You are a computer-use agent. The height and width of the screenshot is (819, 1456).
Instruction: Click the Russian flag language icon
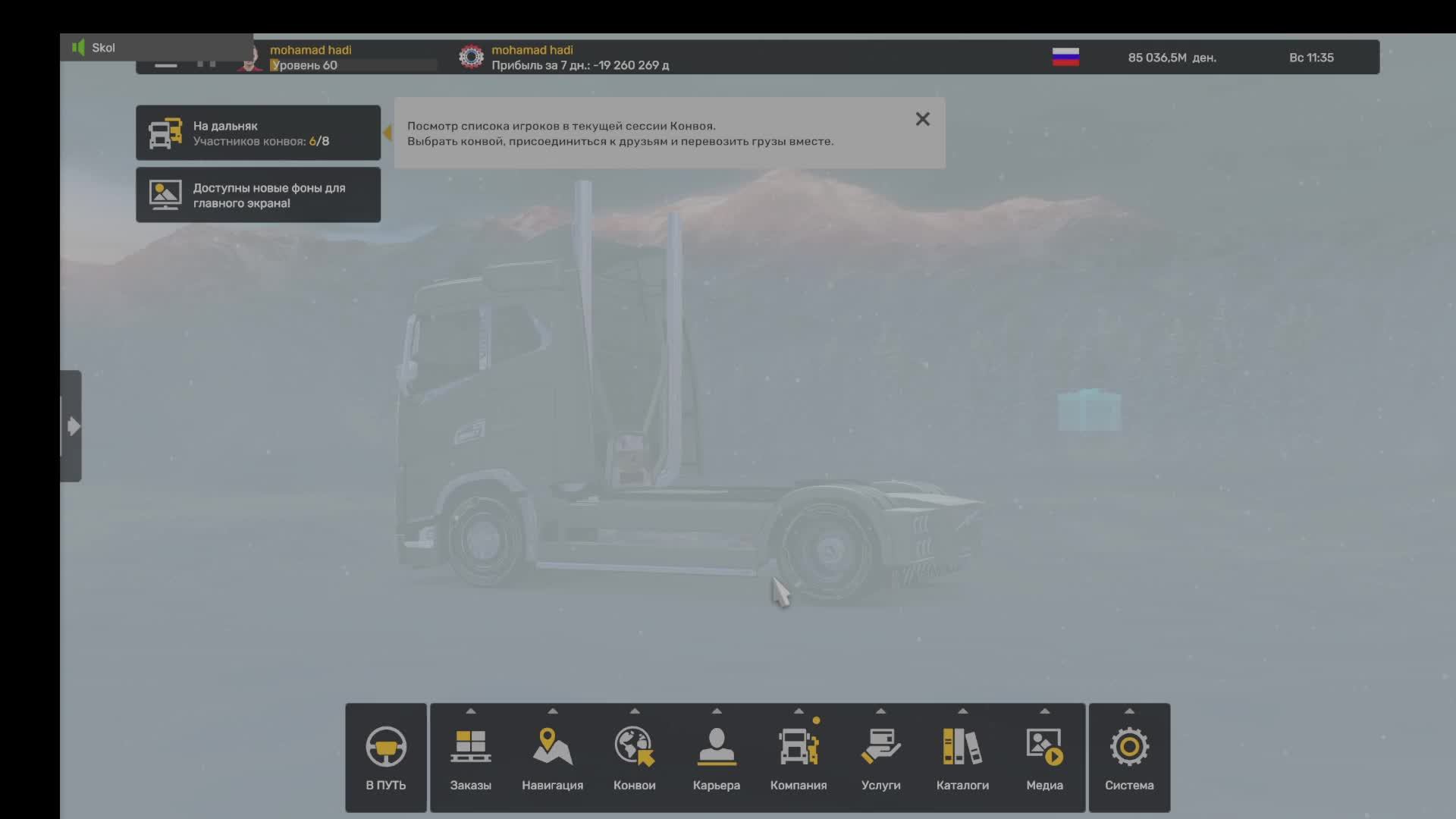coord(1065,57)
